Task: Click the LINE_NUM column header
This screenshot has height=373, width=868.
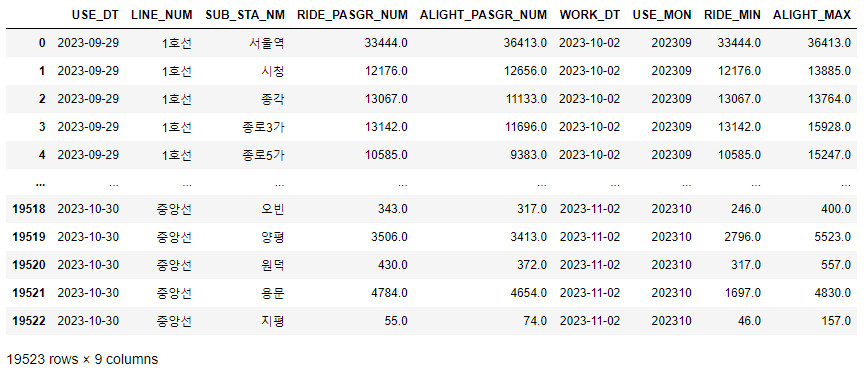Action: tap(162, 15)
